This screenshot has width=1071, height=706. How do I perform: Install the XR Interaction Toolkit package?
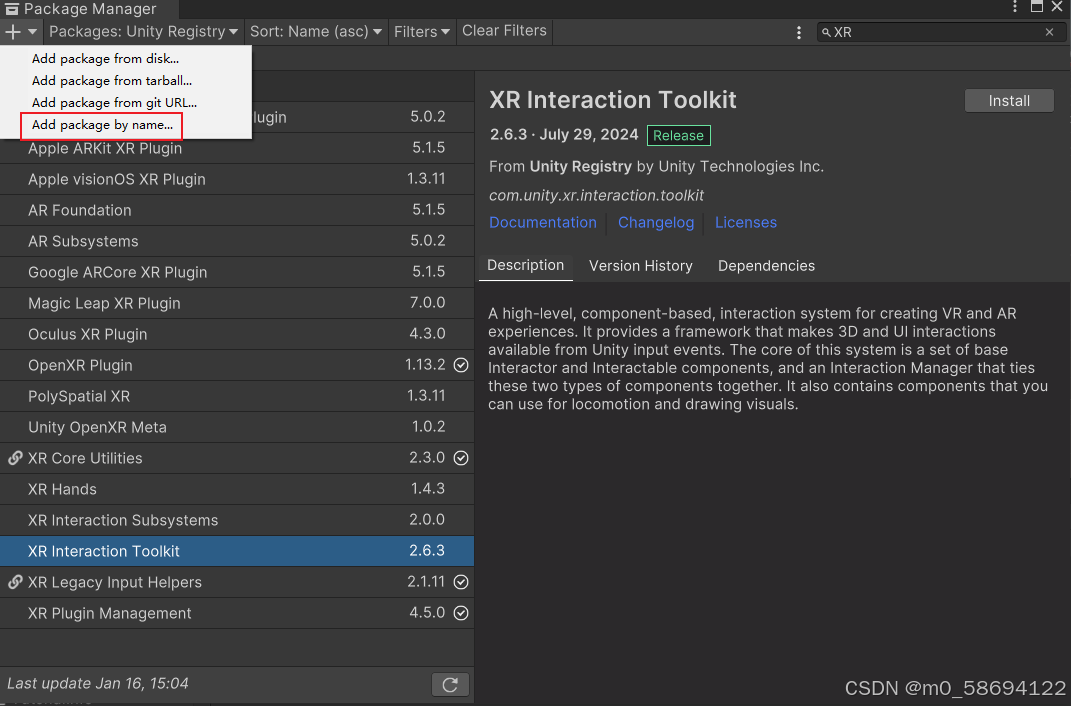(x=1008, y=100)
